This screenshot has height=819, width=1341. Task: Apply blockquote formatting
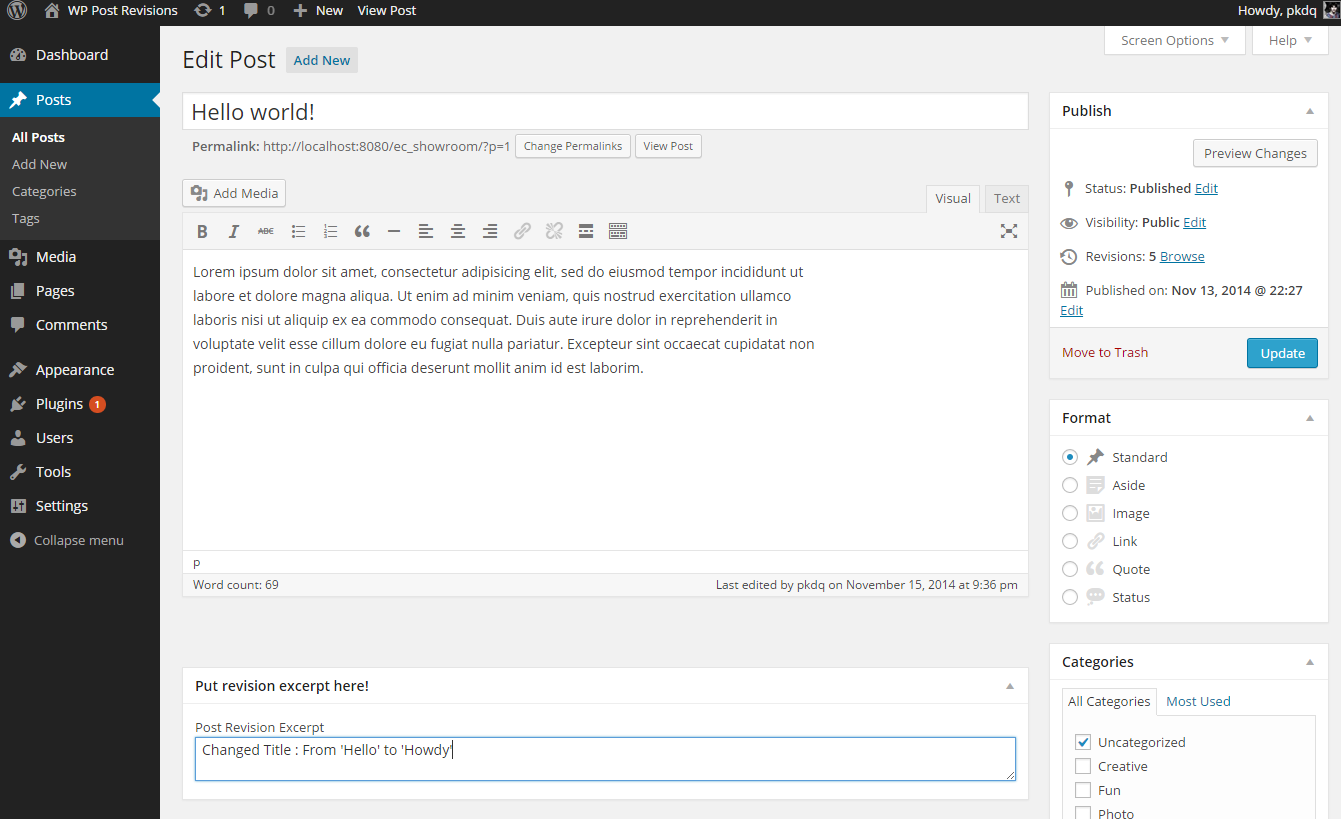[x=362, y=231]
